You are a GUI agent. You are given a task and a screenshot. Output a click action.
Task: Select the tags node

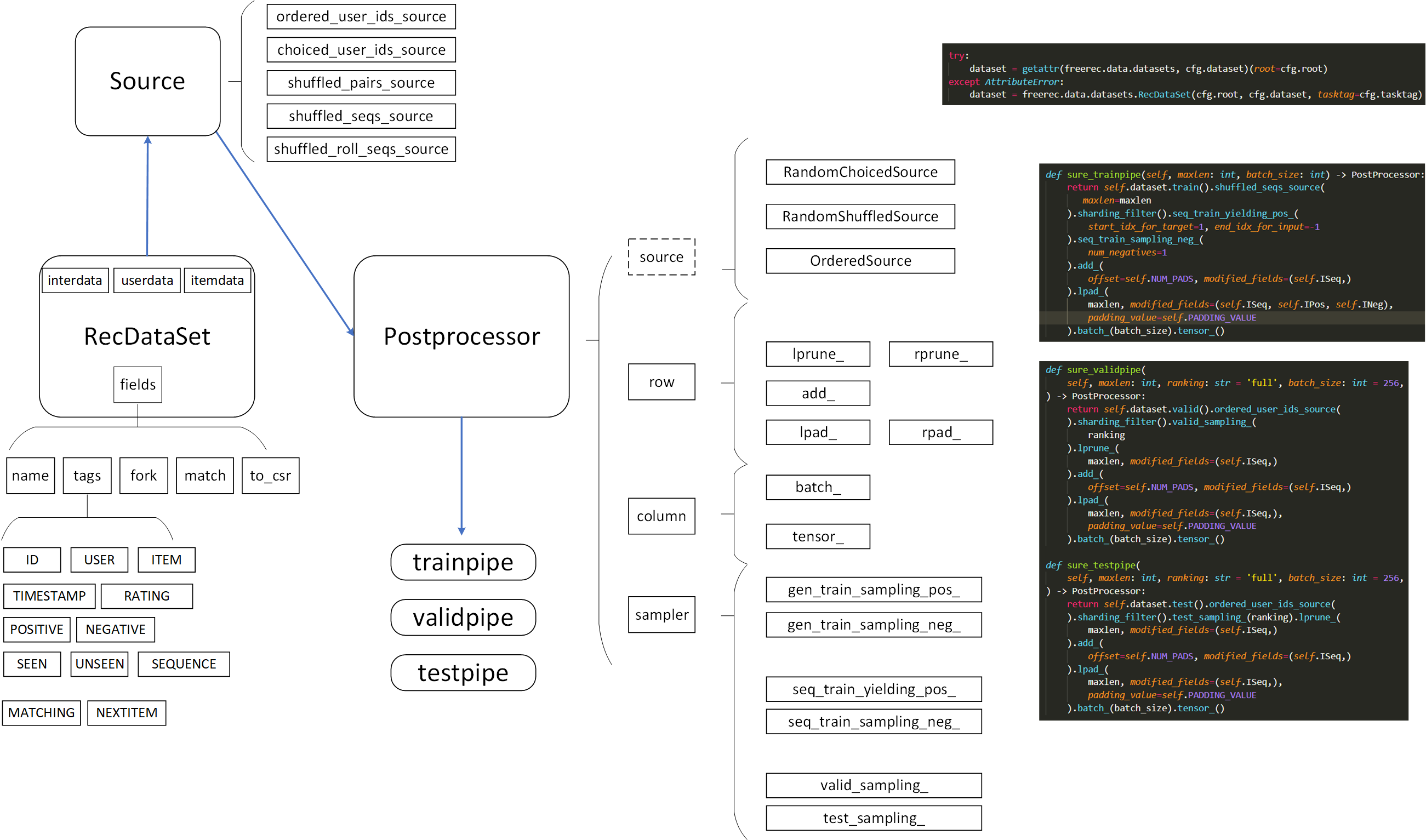(x=87, y=476)
